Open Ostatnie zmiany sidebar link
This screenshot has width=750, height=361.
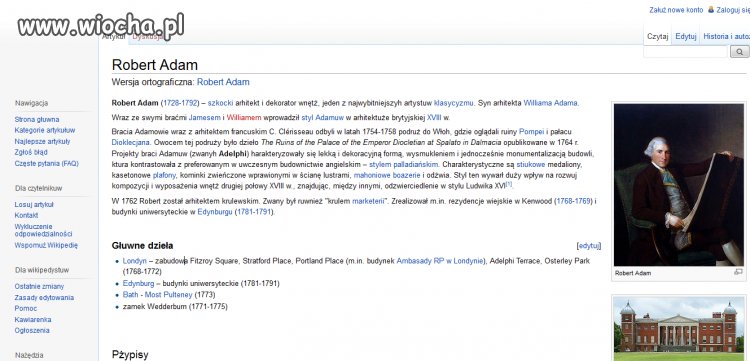click(x=39, y=286)
